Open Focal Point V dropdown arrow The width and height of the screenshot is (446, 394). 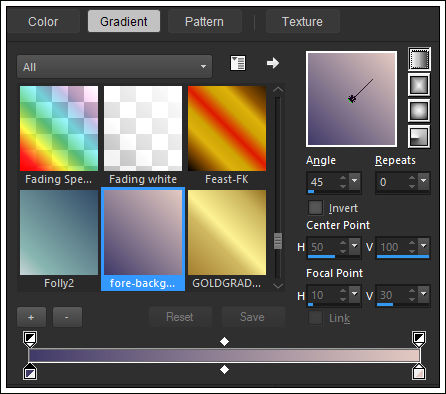coord(423,294)
